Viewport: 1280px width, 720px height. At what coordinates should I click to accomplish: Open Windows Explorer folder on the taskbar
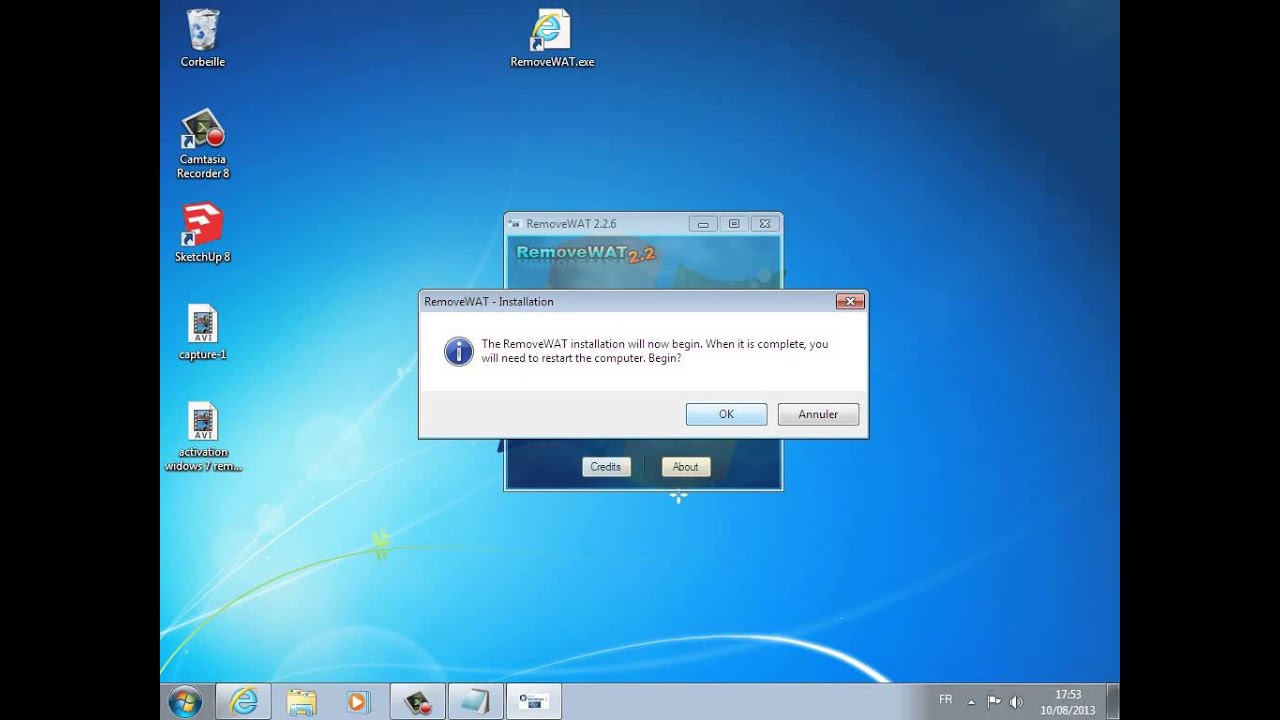coord(301,701)
